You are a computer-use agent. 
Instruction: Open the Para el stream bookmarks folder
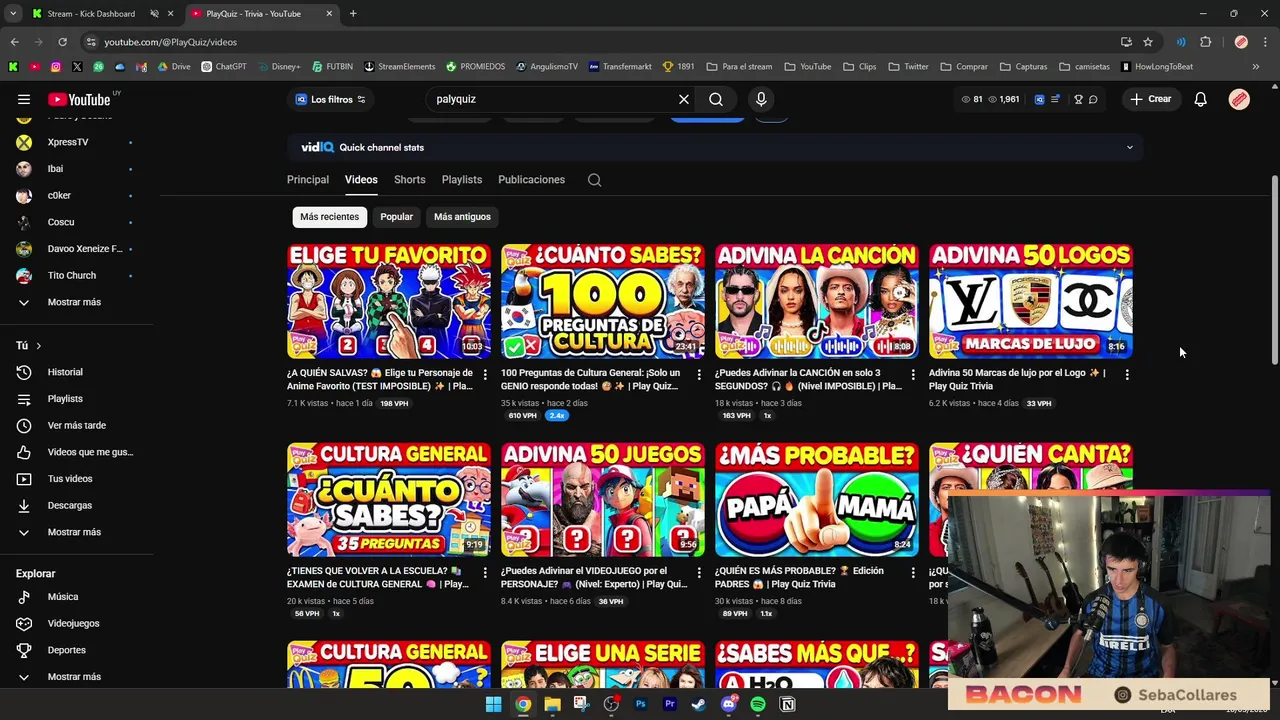tap(739, 67)
